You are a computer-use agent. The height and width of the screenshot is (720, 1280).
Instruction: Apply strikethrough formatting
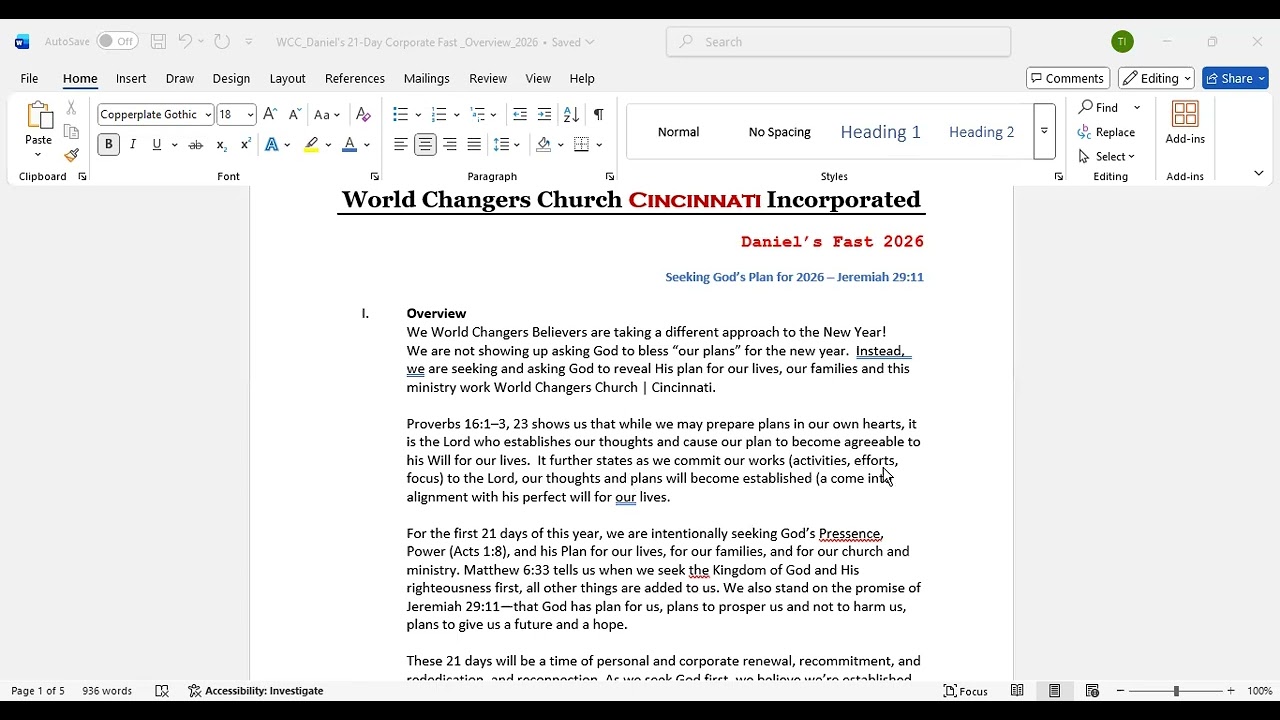[196, 145]
